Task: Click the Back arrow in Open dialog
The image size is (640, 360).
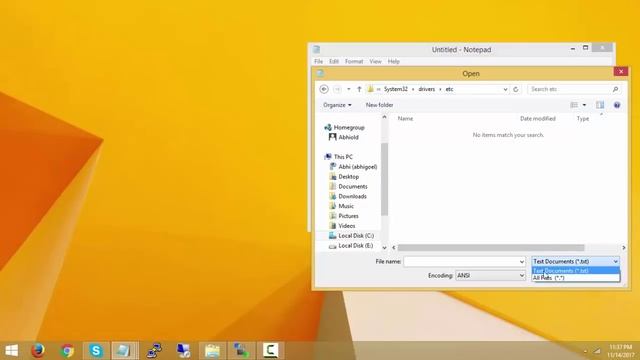Action: pos(324,89)
